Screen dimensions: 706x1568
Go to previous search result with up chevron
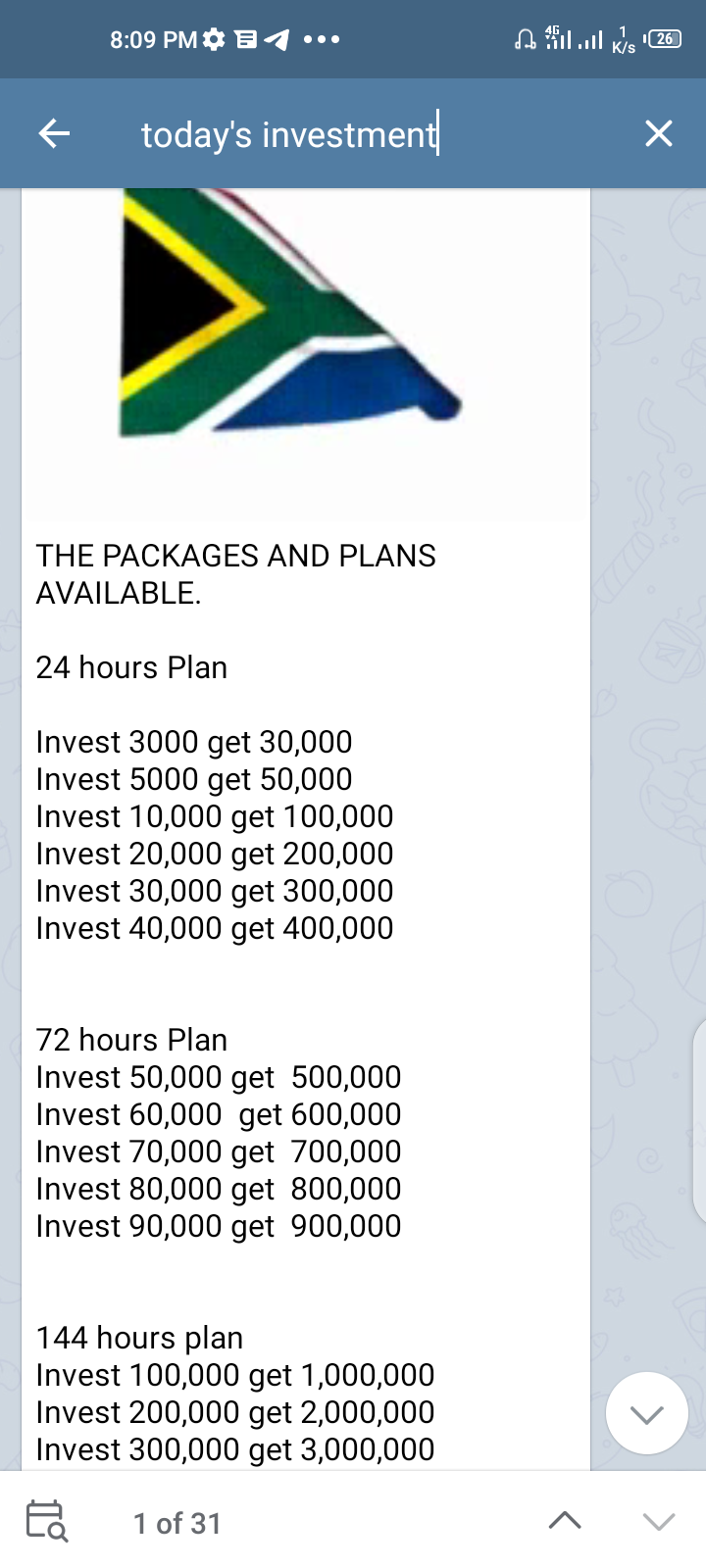click(x=565, y=1521)
